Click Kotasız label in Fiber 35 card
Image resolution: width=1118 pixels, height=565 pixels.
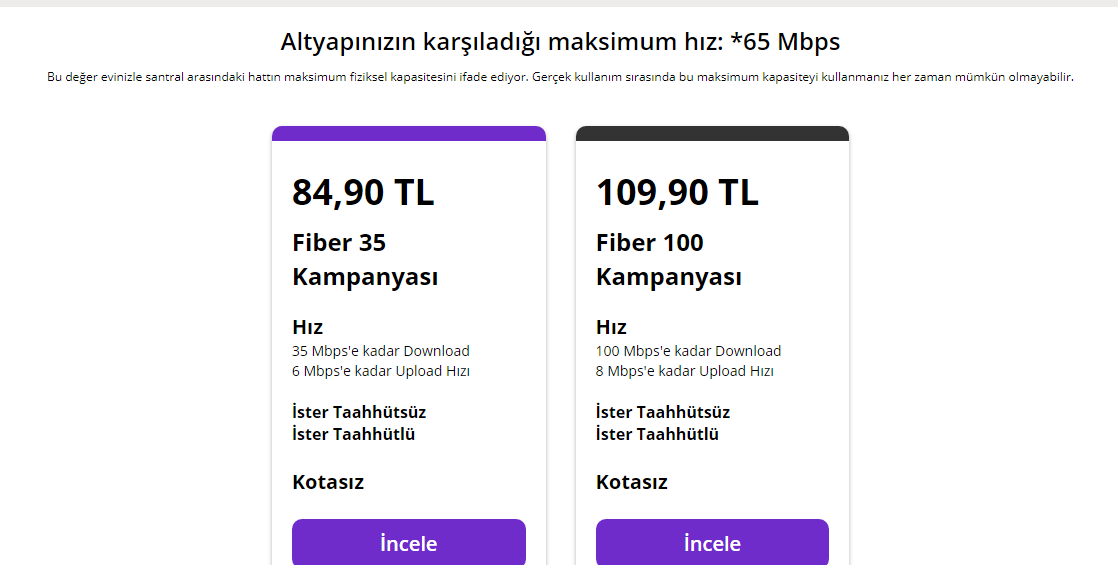point(328,482)
